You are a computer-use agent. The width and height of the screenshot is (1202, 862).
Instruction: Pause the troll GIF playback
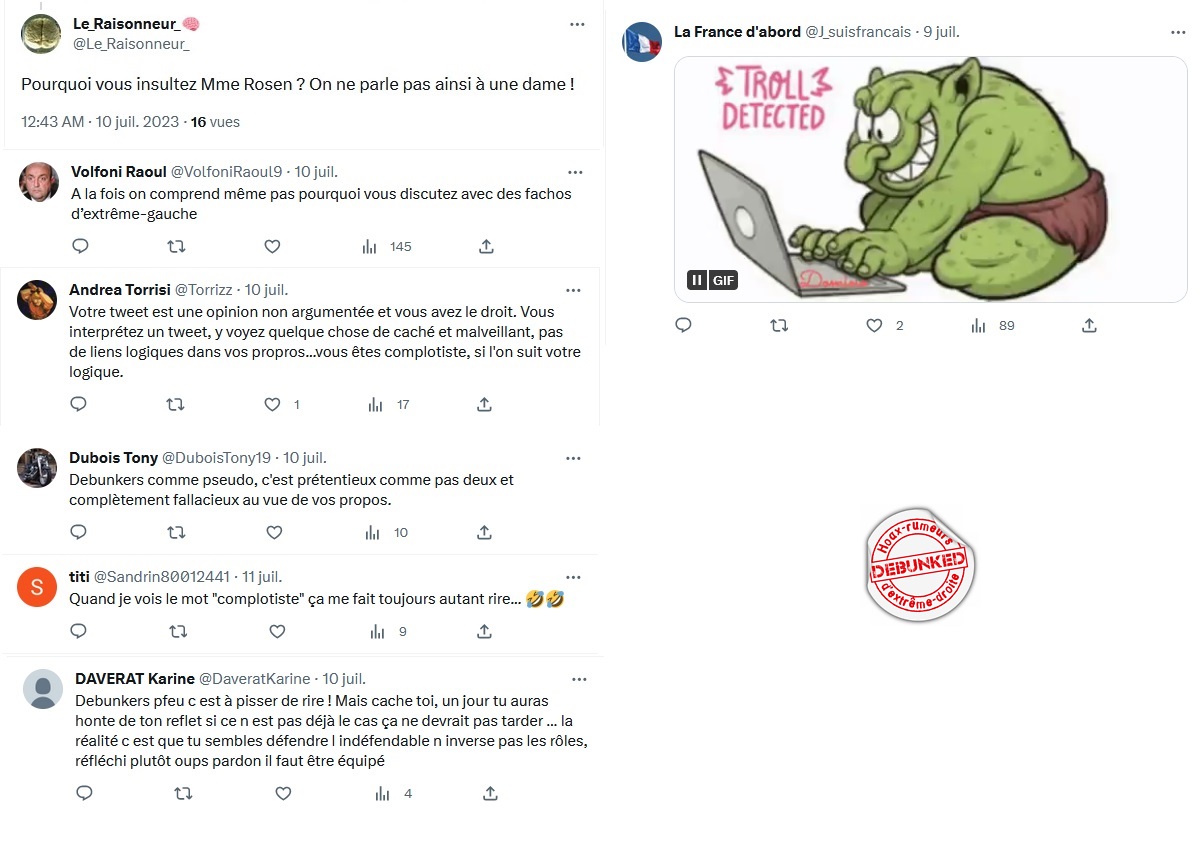697,280
